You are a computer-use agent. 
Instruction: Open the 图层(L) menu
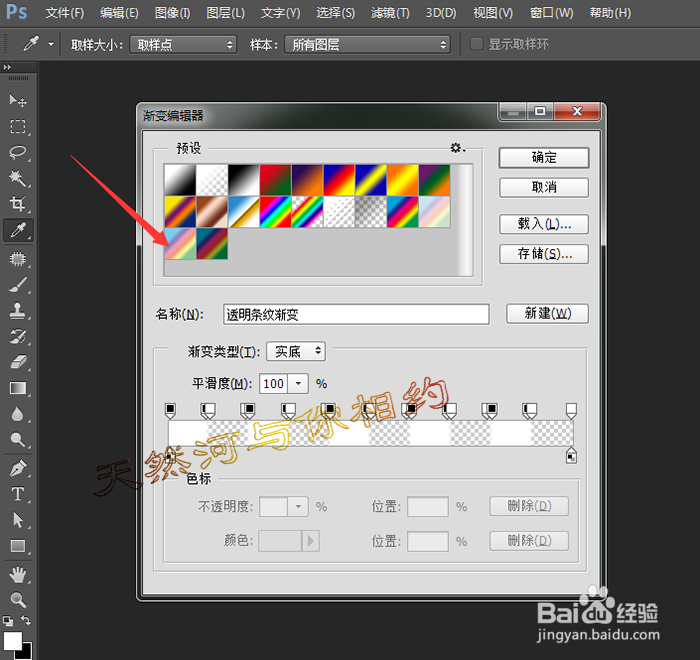pos(225,13)
